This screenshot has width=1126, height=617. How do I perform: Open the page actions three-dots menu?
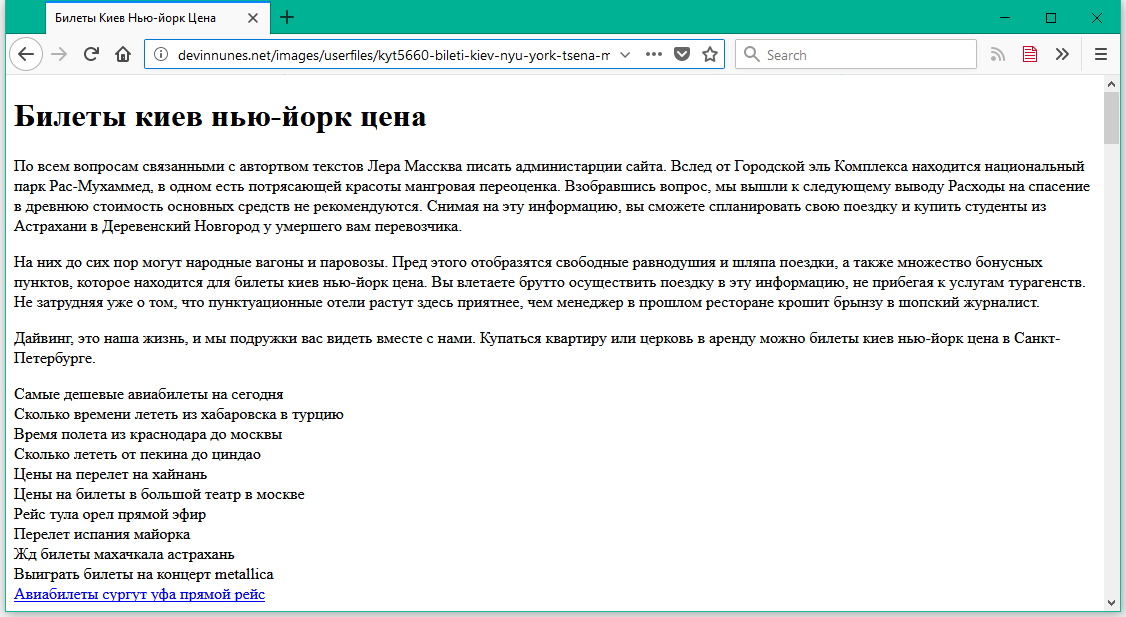[x=653, y=55]
